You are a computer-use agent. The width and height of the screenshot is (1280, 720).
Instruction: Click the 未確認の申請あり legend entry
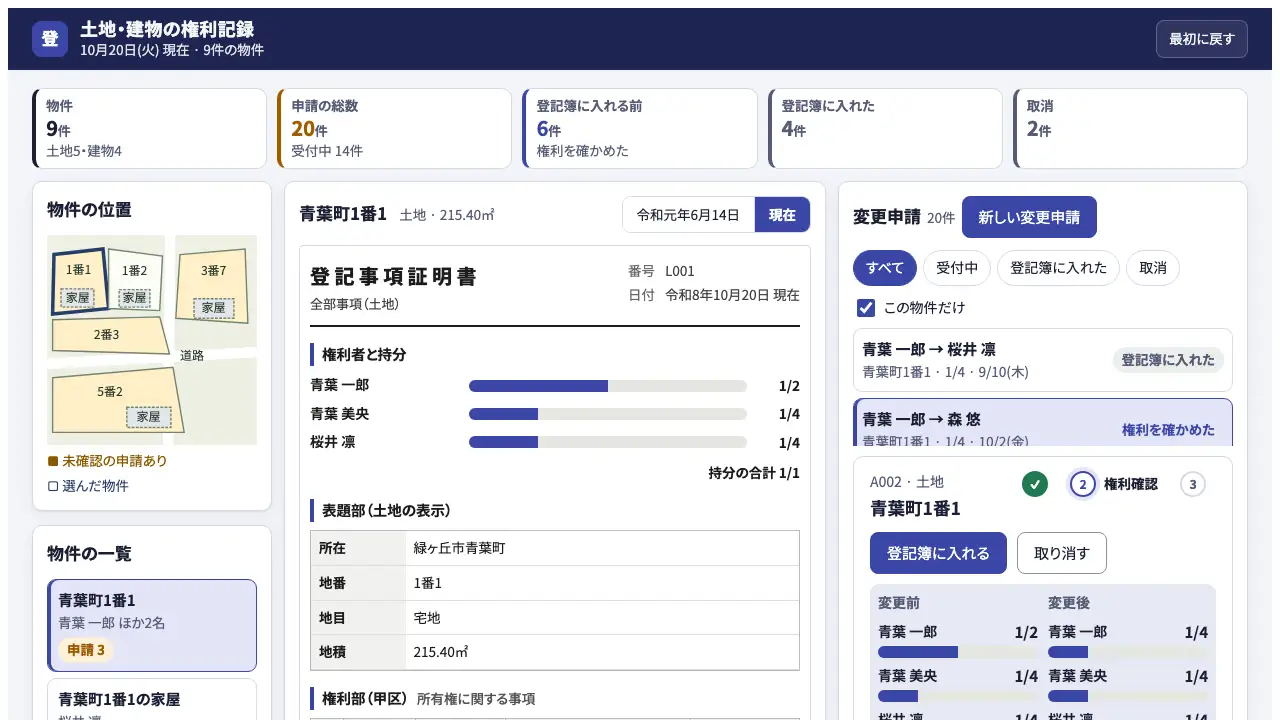pyautogui.click(x=107, y=461)
